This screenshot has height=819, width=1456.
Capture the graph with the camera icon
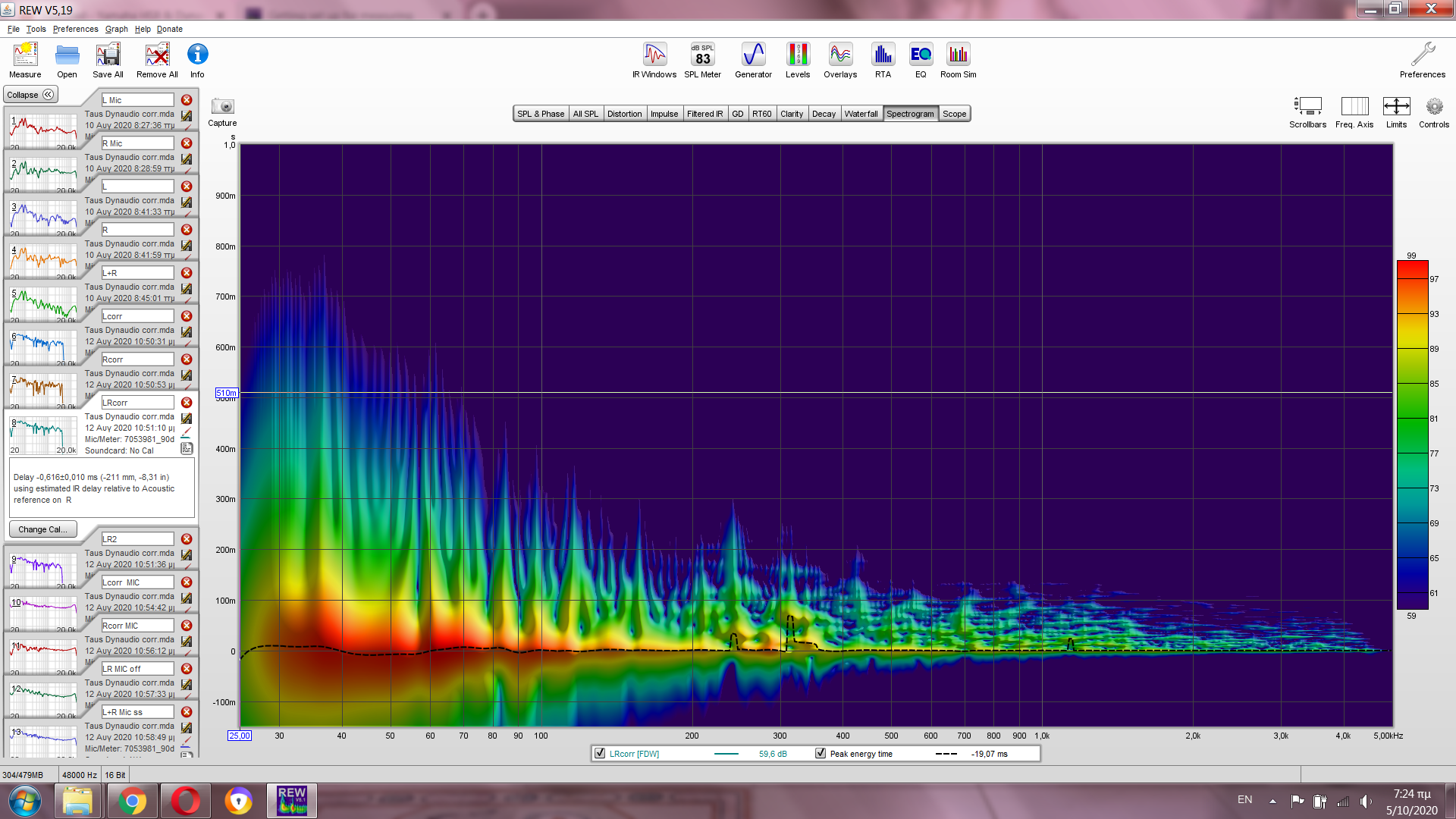(222, 111)
